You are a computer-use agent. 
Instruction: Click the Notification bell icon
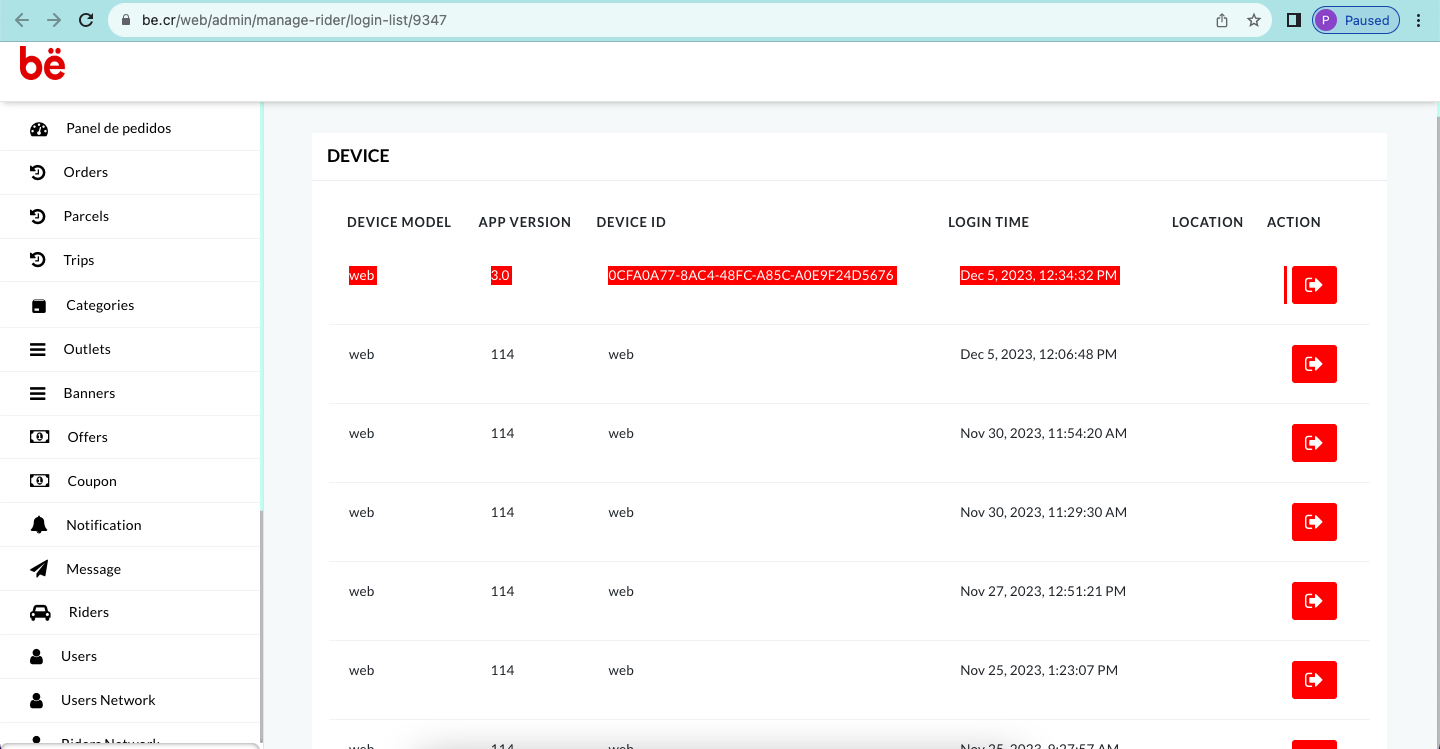39,525
